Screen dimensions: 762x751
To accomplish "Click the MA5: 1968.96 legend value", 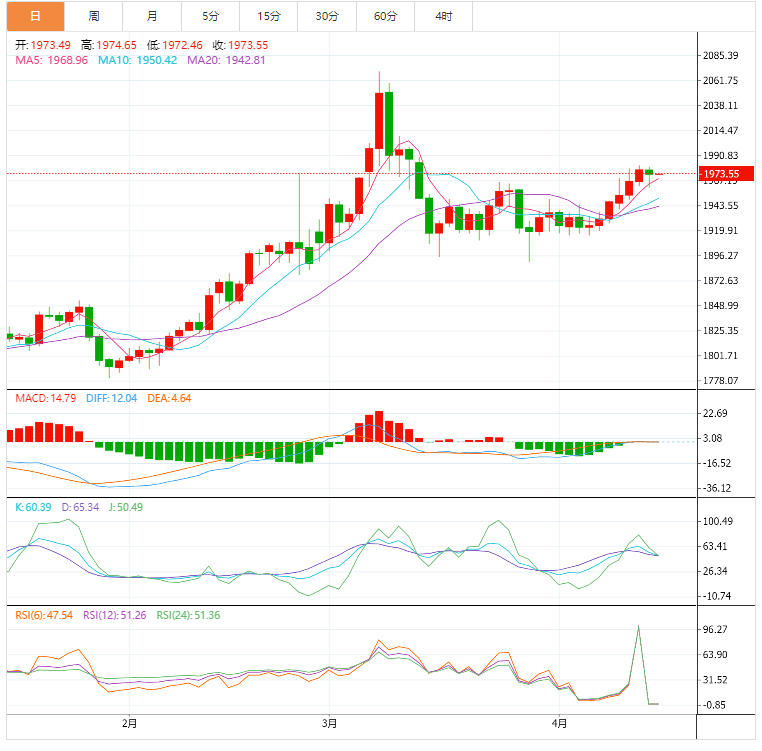I will click(52, 60).
